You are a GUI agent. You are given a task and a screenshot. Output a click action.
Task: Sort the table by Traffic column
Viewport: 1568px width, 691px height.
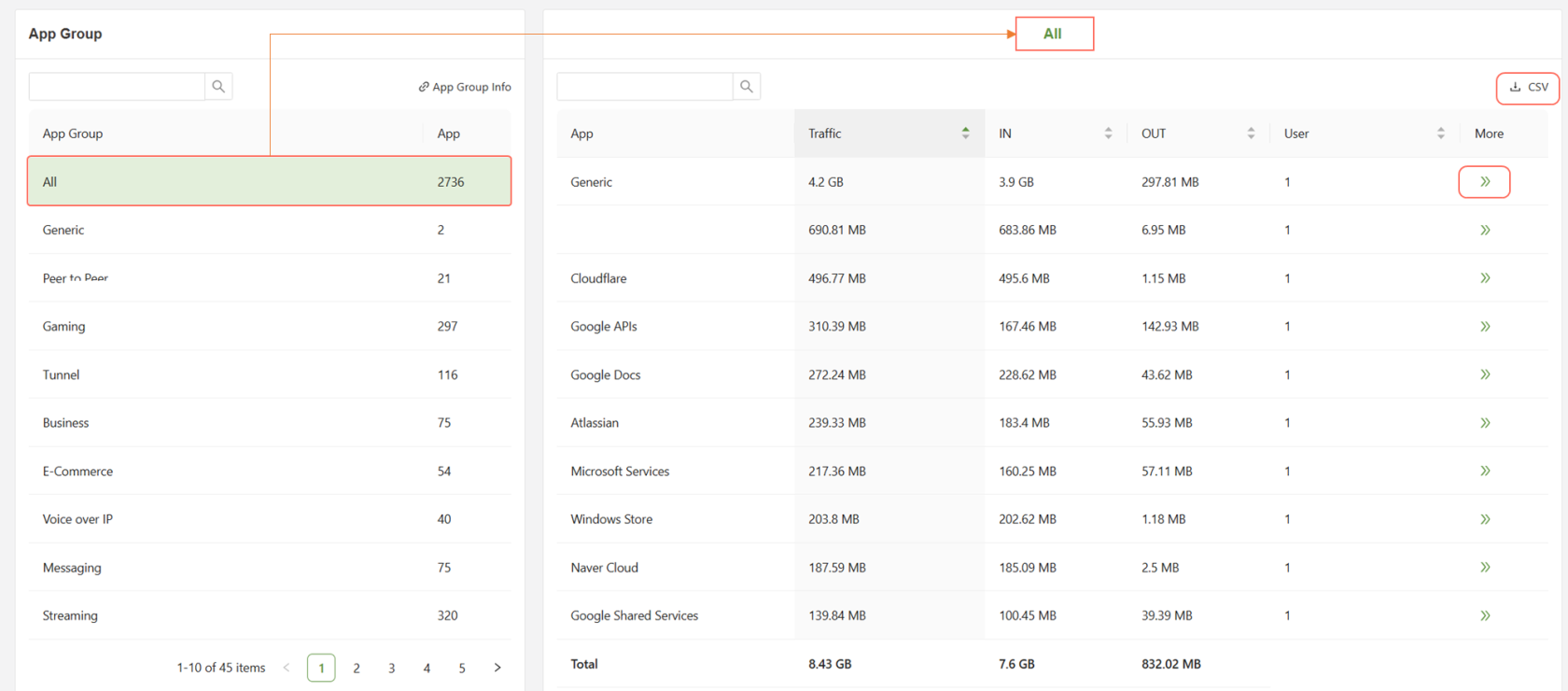965,134
